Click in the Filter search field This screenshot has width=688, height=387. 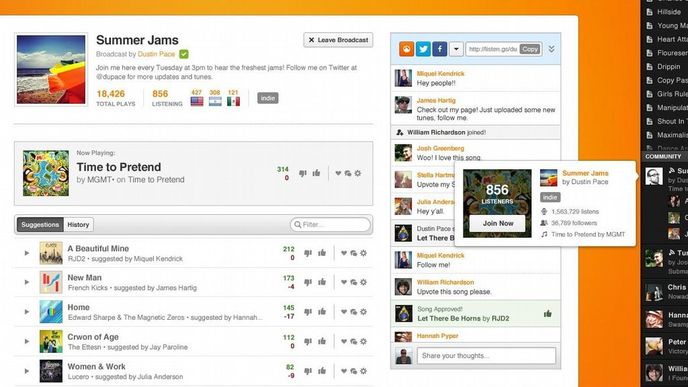click(x=330, y=225)
